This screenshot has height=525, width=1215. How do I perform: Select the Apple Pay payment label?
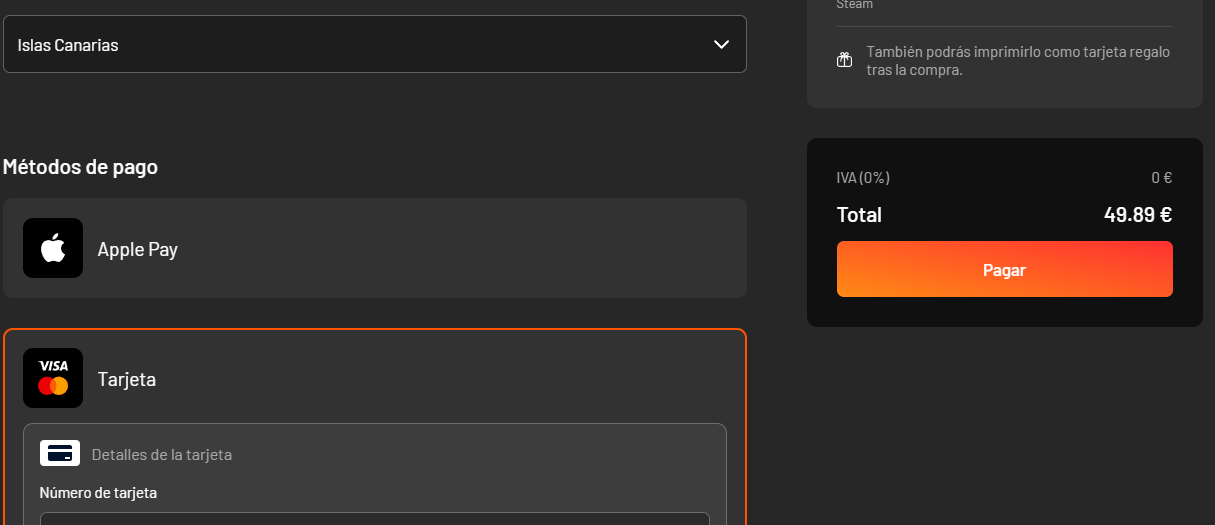(x=137, y=250)
